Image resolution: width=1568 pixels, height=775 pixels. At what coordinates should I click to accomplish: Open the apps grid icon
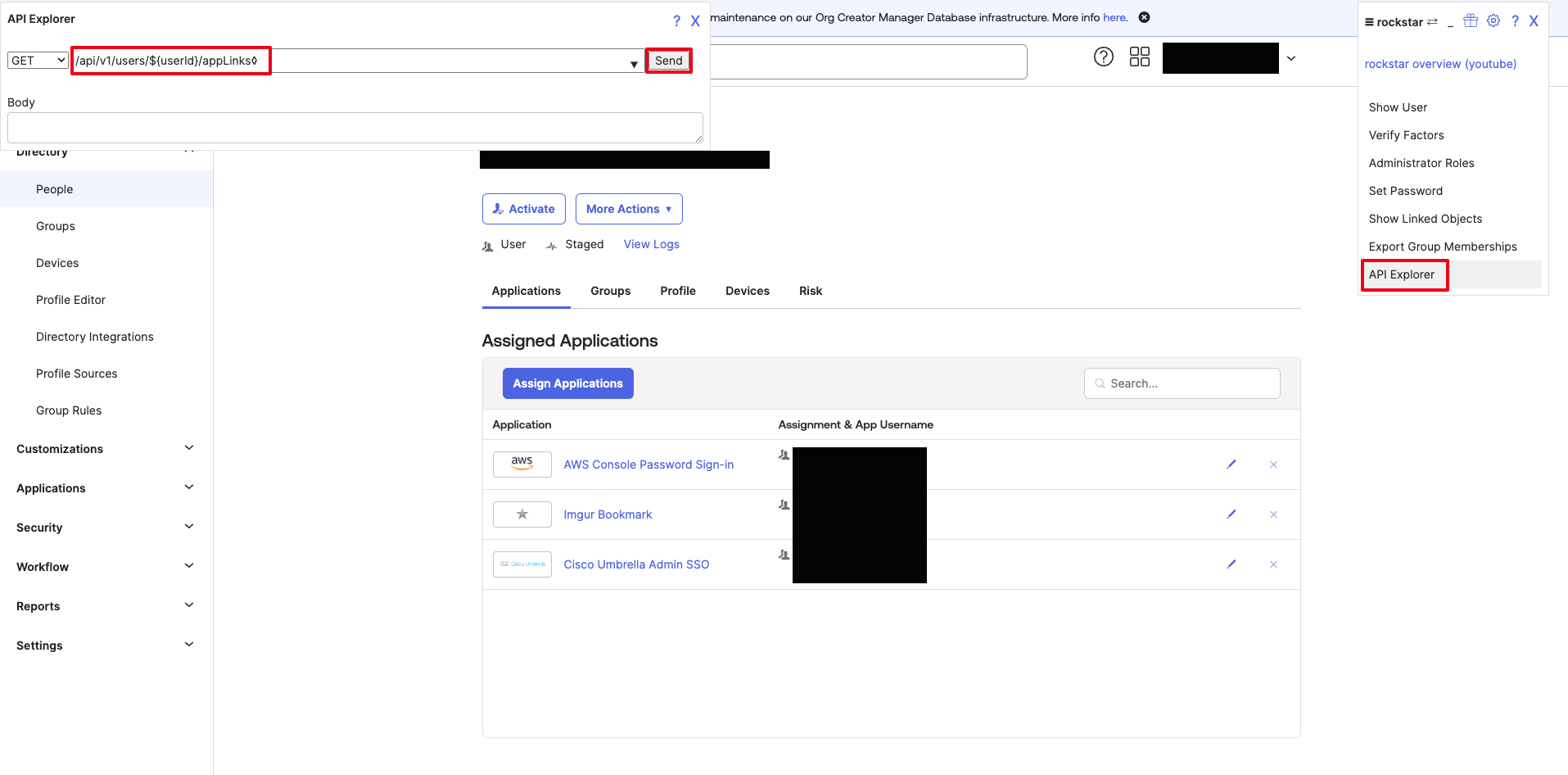[1140, 57]
